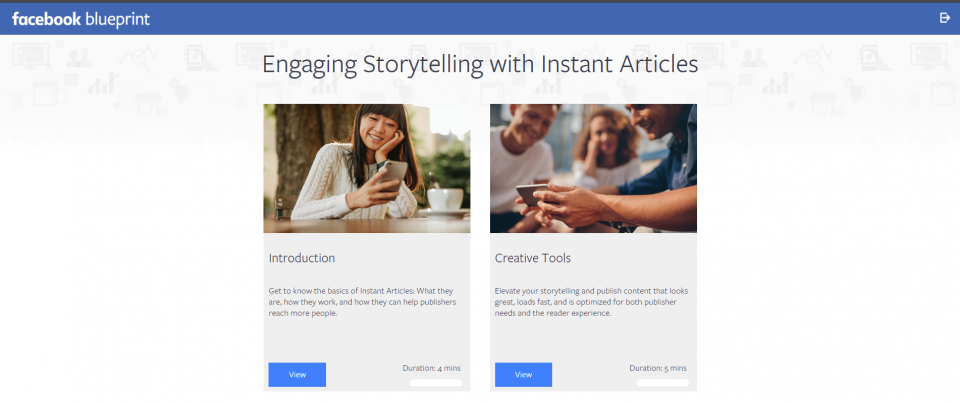Click the coffee cup in Introduction photo
Screen dimensions: 960x403
(444, 199)
